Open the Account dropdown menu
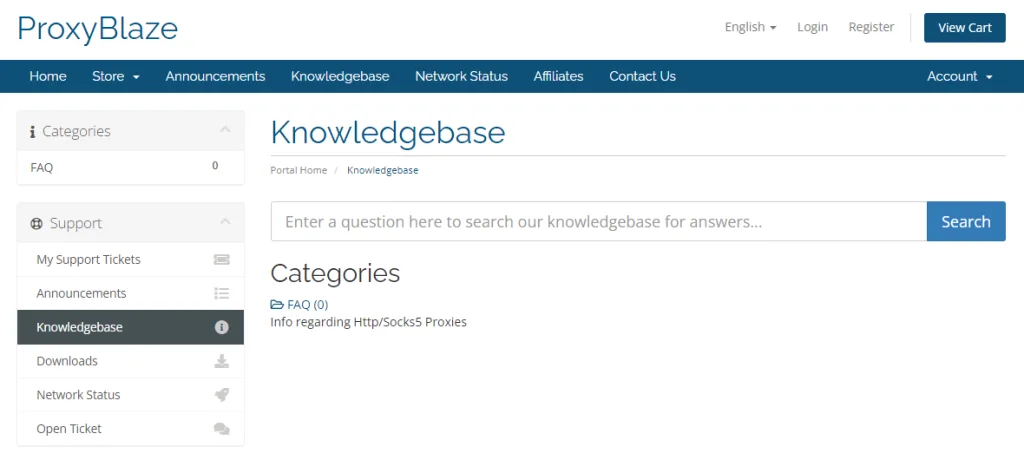 coord(959,76)
